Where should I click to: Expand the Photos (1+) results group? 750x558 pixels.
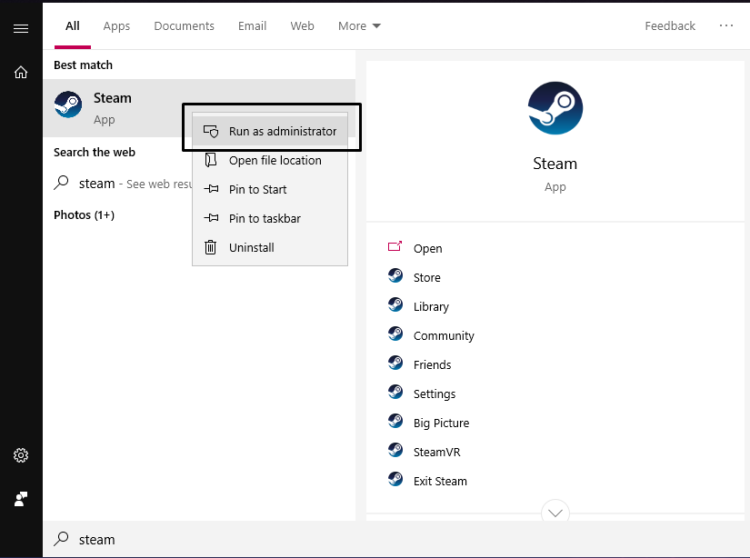point(84,215)
